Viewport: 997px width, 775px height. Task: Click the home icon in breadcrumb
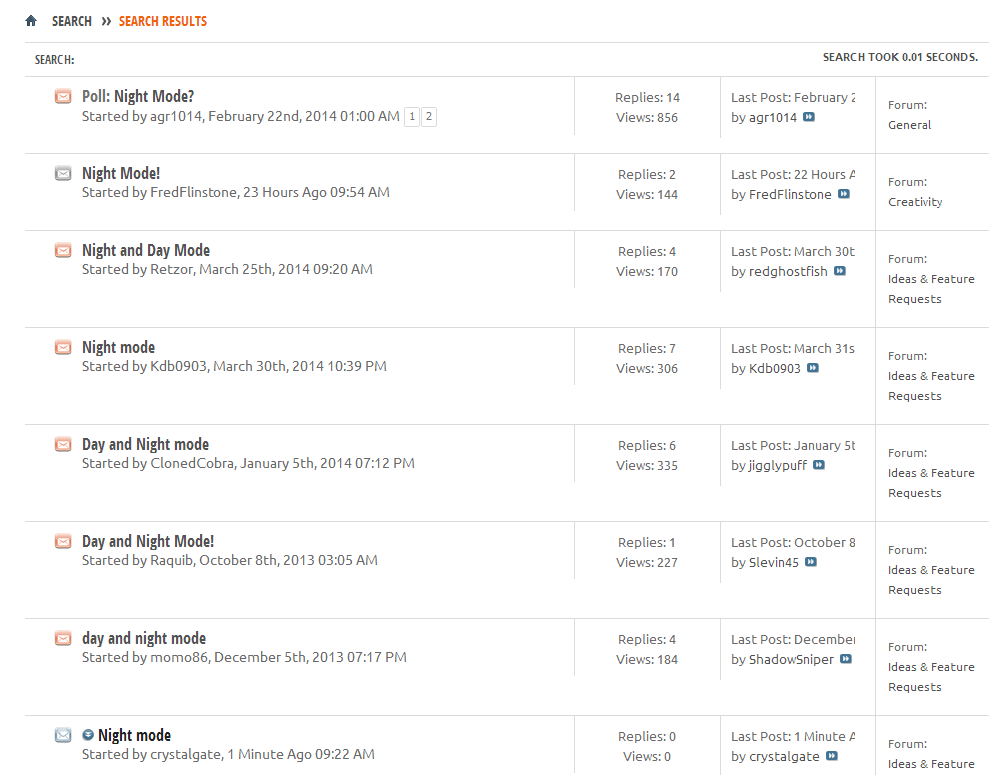coord(31,21)
